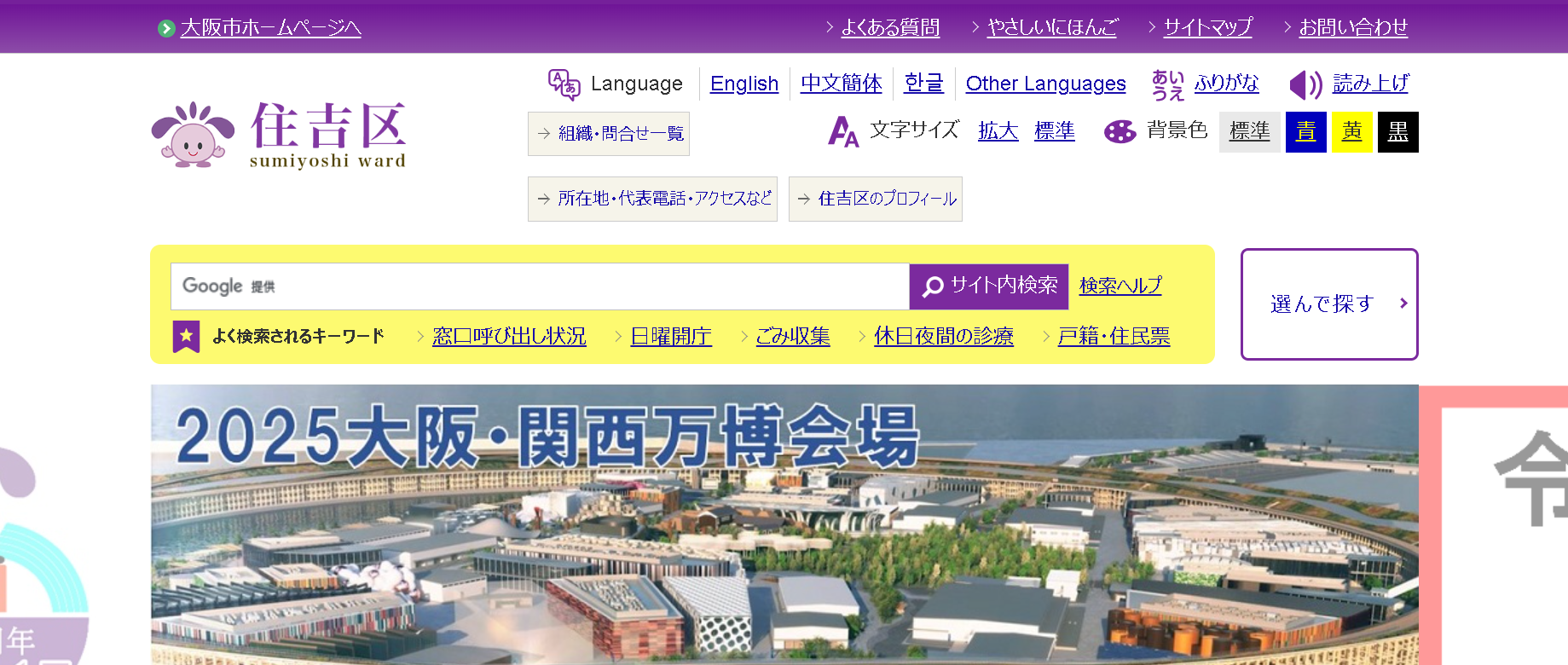Open 組織・問合せ一覧 button

pyautogui.click(x=609, y=134)
